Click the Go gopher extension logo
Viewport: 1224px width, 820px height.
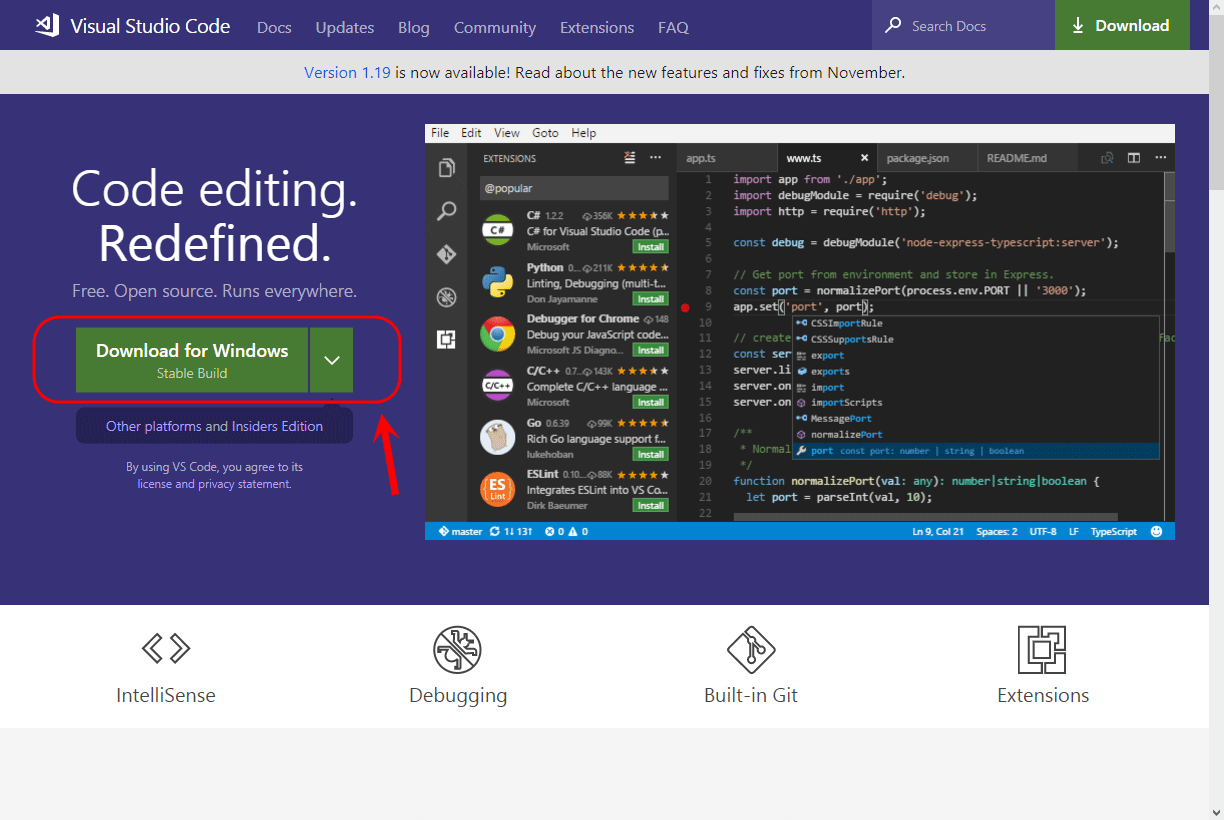(x=498, y=437)
